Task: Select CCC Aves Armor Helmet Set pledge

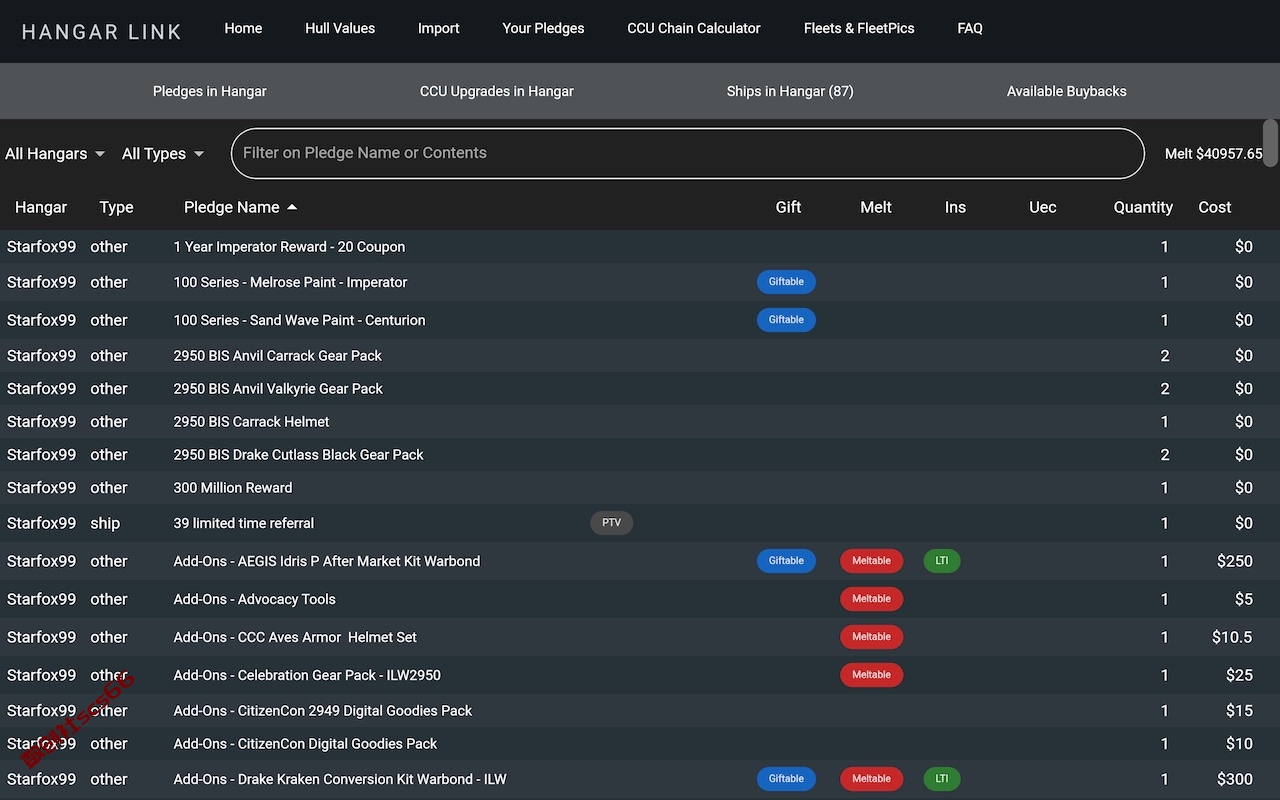Action: pos(295,637)
